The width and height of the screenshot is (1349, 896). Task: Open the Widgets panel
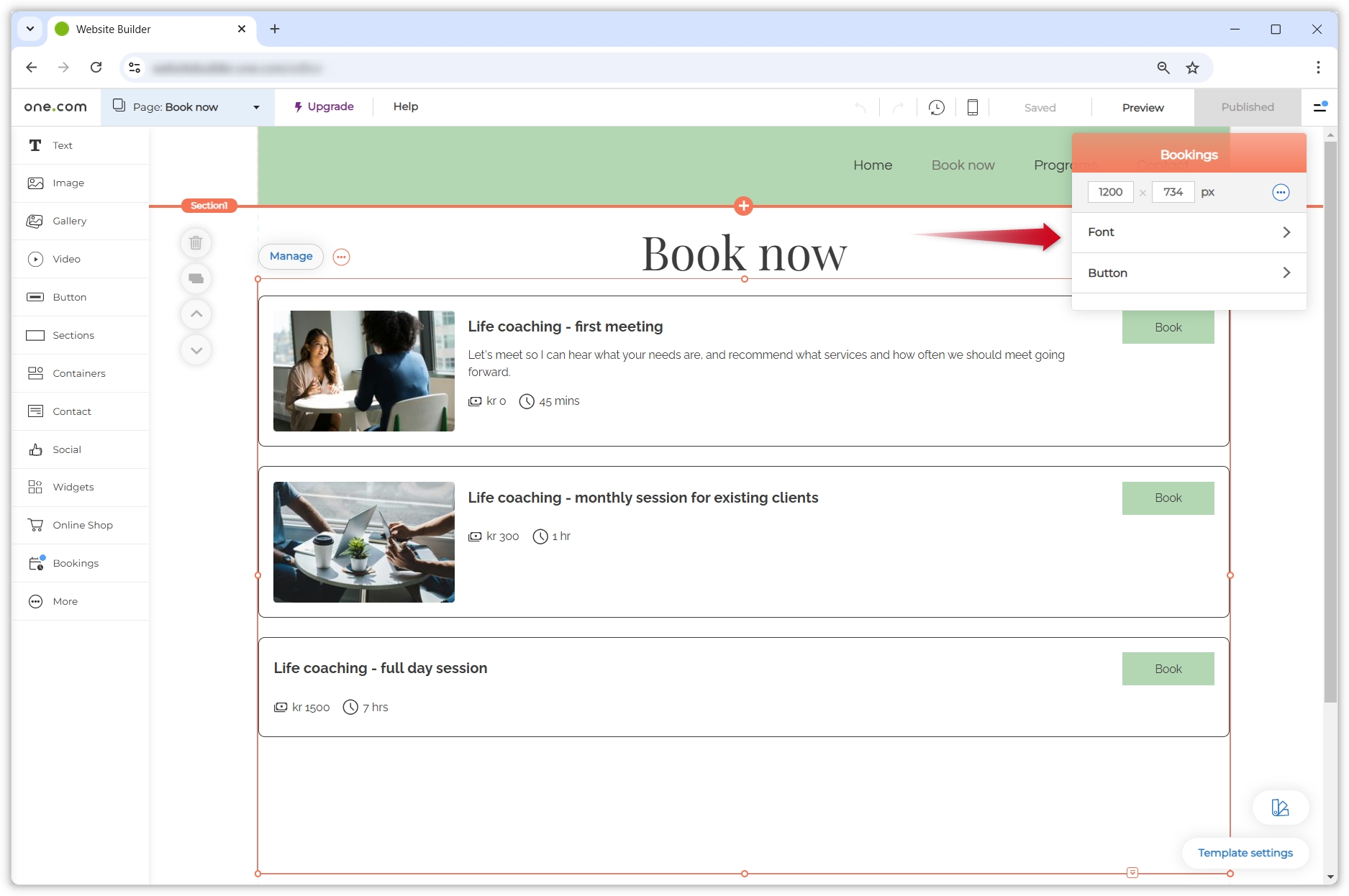(x=73, y=487)
